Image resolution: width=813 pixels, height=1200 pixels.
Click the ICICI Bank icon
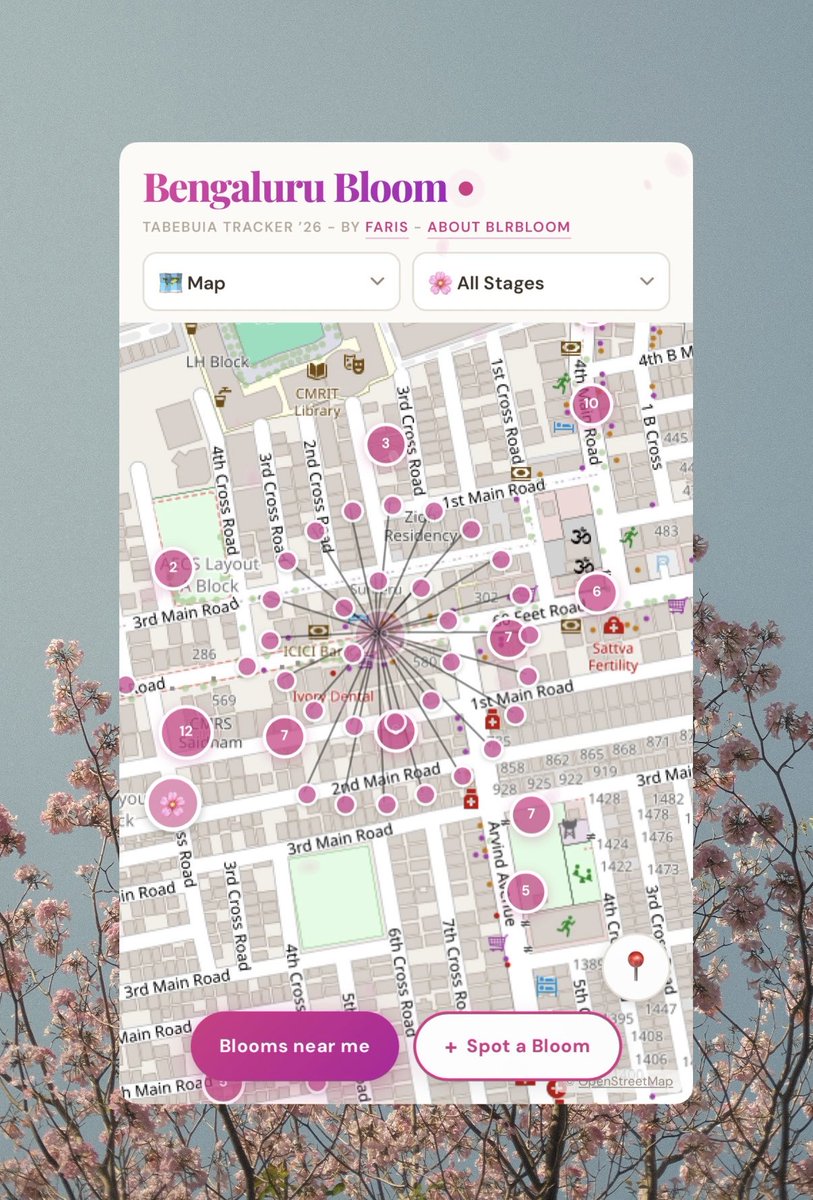tap(319, 633)
